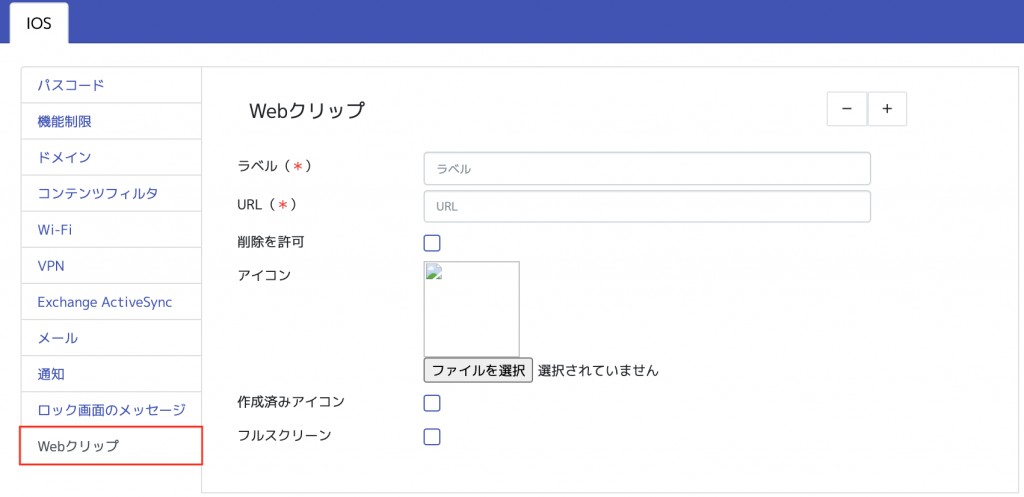Screen dimensions: 1024x497
Task: Select the IOS tab
Action: coord(39,24)
